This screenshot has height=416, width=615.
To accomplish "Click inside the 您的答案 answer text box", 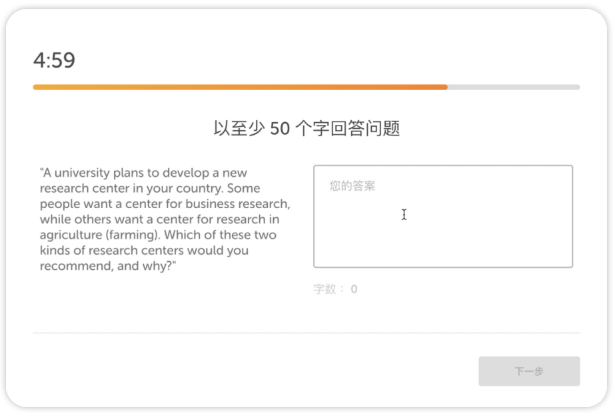I will [443, 216].
